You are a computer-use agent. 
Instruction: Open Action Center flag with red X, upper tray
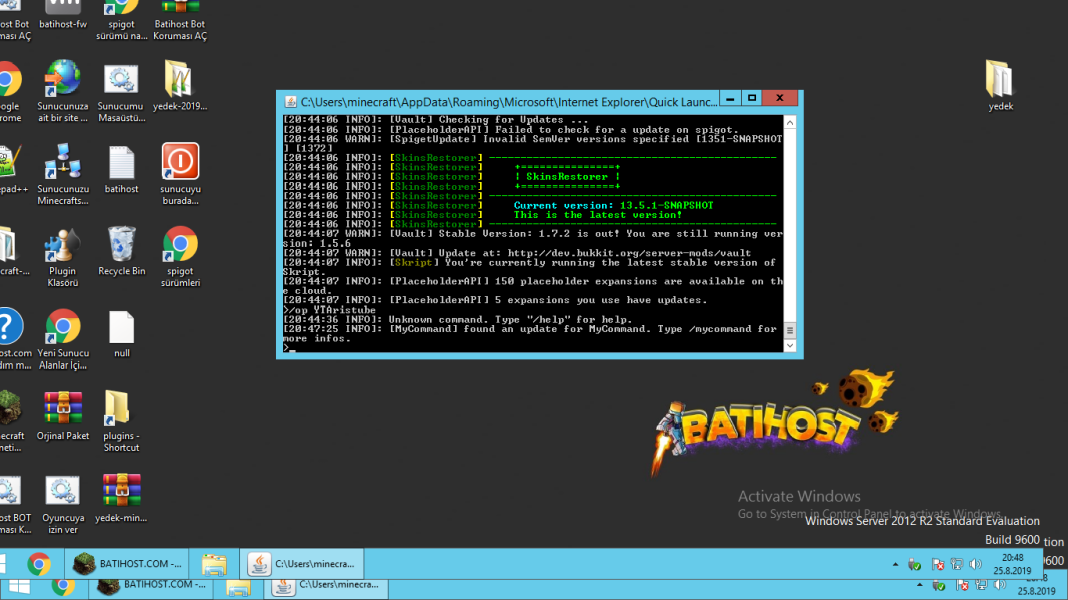tap(937, 565)
